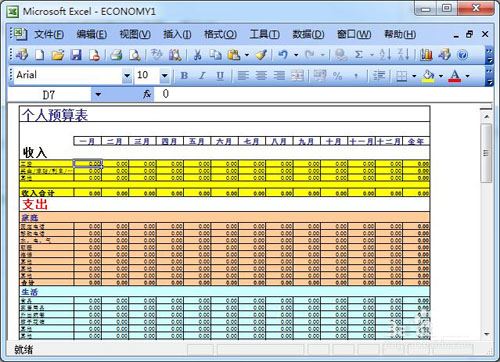Run the spelling check tool
Viewport: 500px width, 362px height.
(156, 55)
